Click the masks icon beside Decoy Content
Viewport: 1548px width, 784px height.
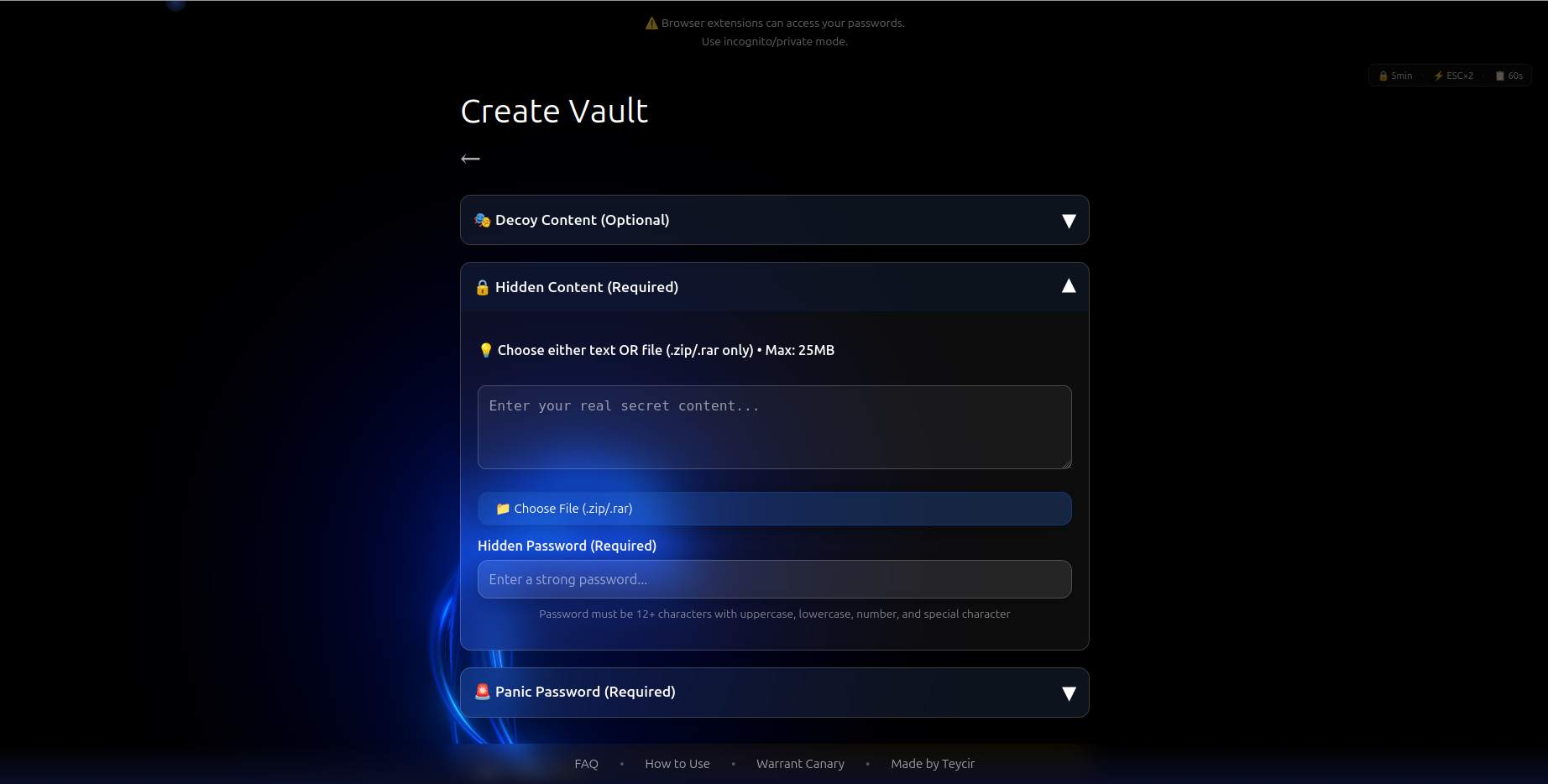482,220
